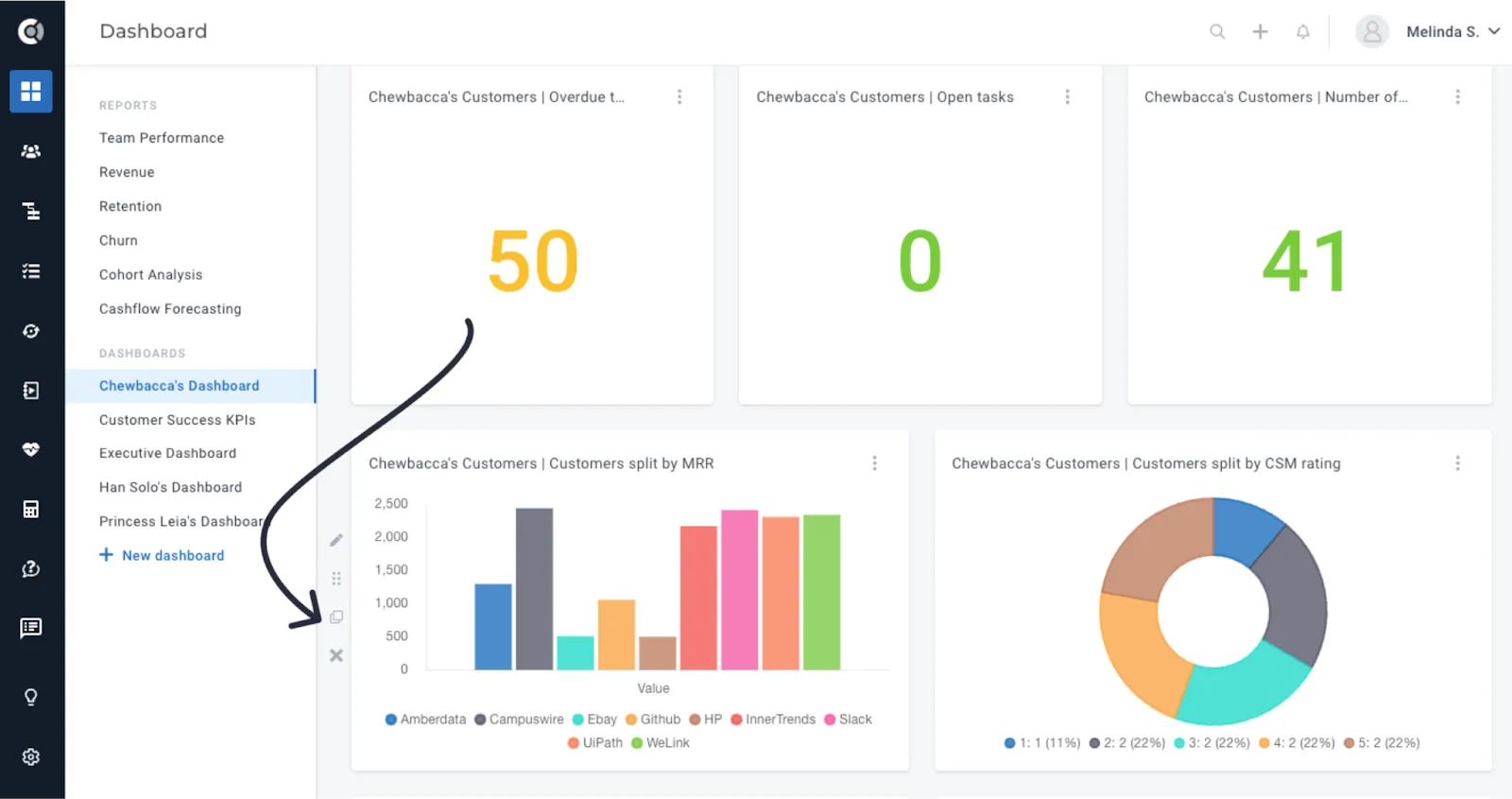The image size is (1512, 799).
Task: Click the open tasks value 0
Action: click(x=919, y=262)
